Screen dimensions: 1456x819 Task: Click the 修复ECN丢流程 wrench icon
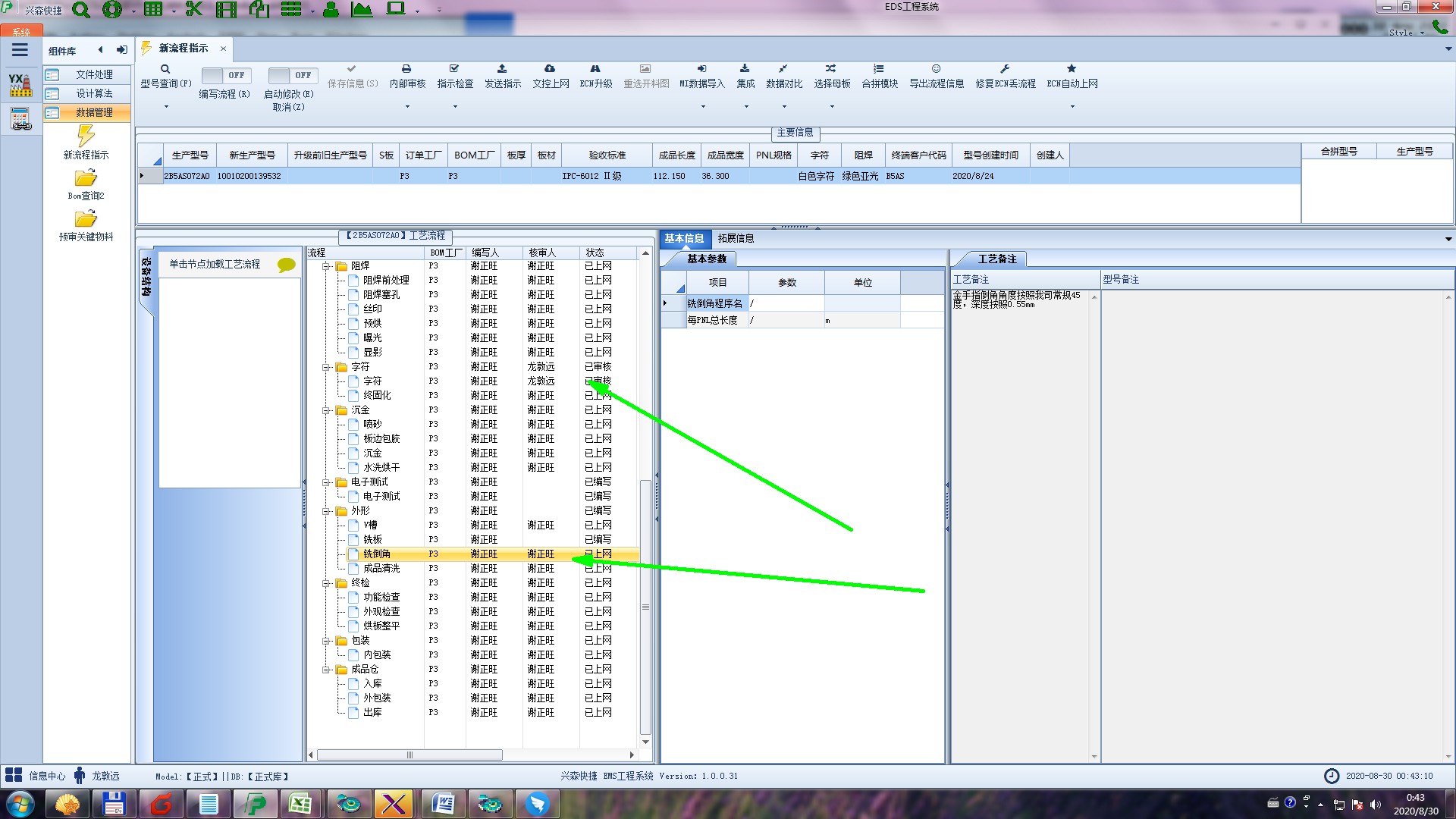[x=1005, y=69]
